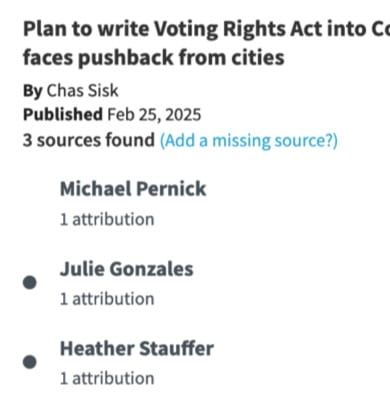Click the word 'pushback' in the headline
Image resolution: width=390 pixels, height=403 pixels.
(x=126, y=57)
